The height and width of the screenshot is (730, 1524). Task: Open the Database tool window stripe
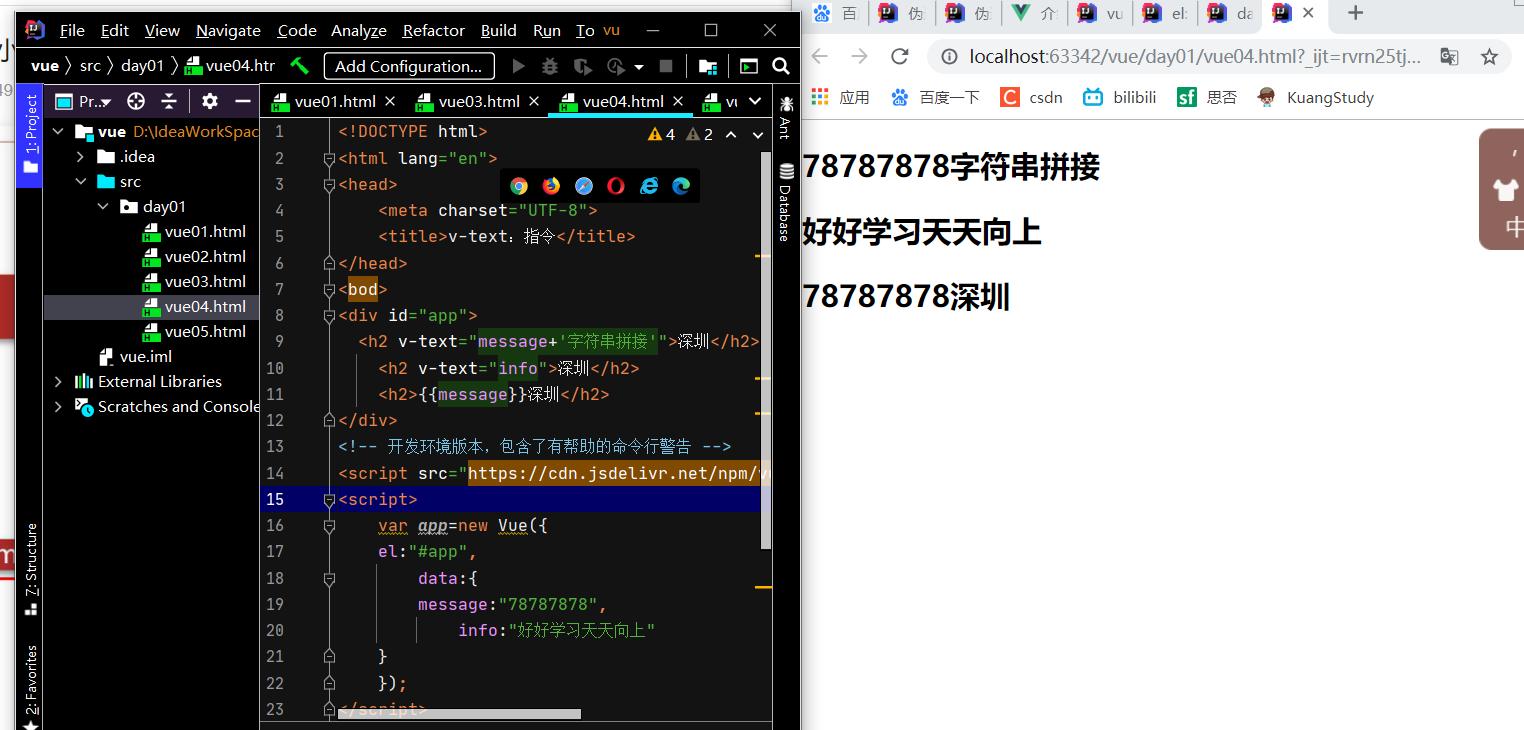tap(785, 213)
